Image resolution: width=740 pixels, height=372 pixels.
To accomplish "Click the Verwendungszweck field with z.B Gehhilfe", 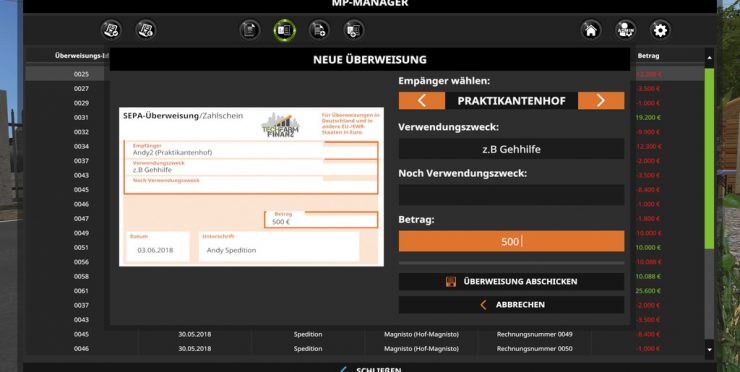I will click(x=511, y=149).
